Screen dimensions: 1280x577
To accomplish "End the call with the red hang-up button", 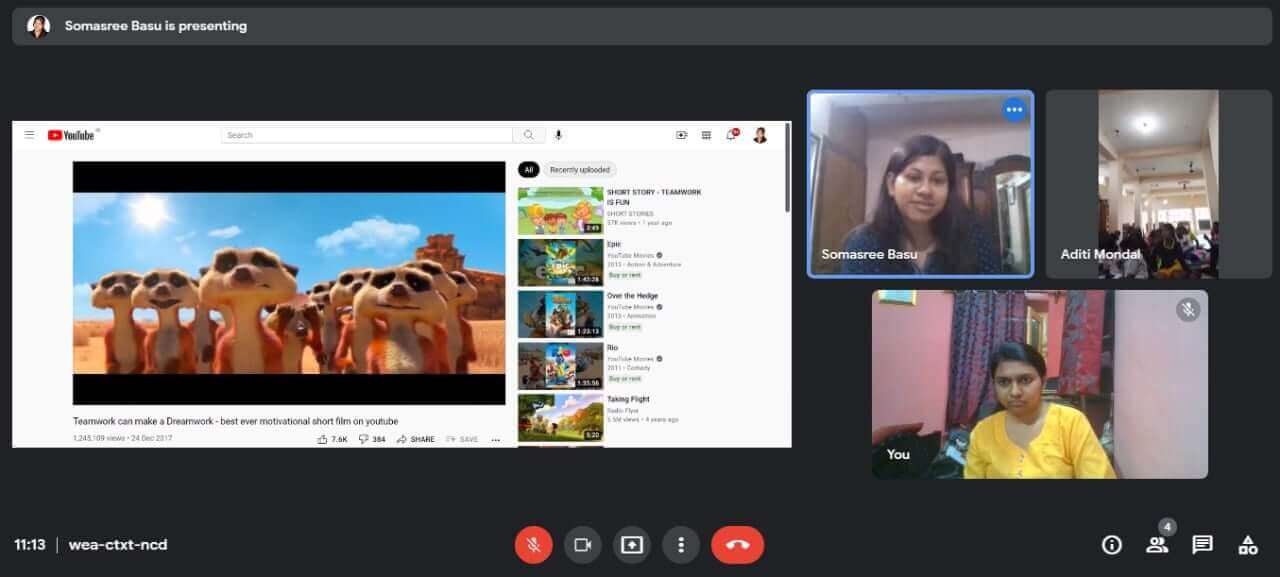I will 738,545.
